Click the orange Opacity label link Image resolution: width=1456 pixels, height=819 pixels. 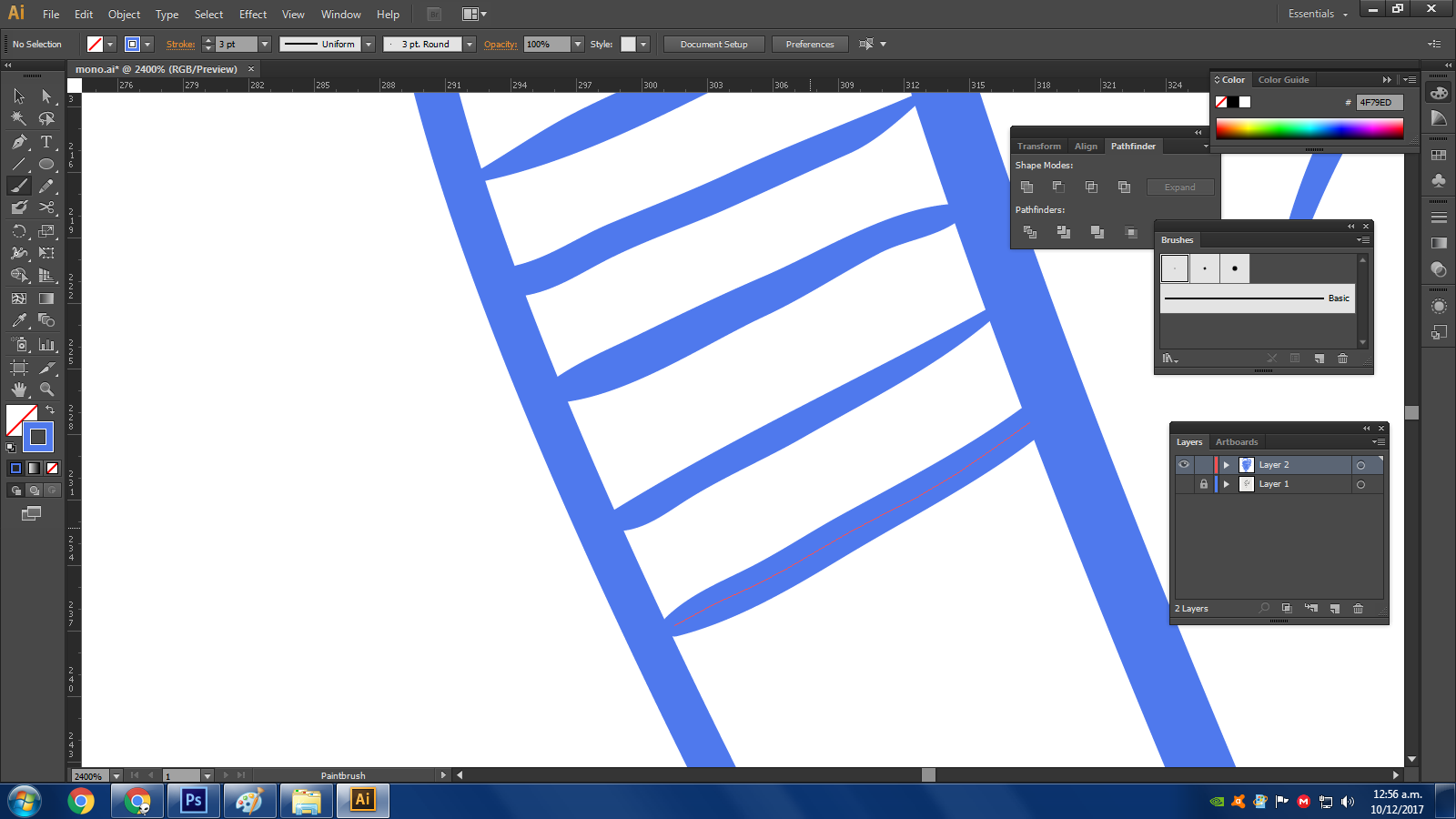(x=500, y=44)
